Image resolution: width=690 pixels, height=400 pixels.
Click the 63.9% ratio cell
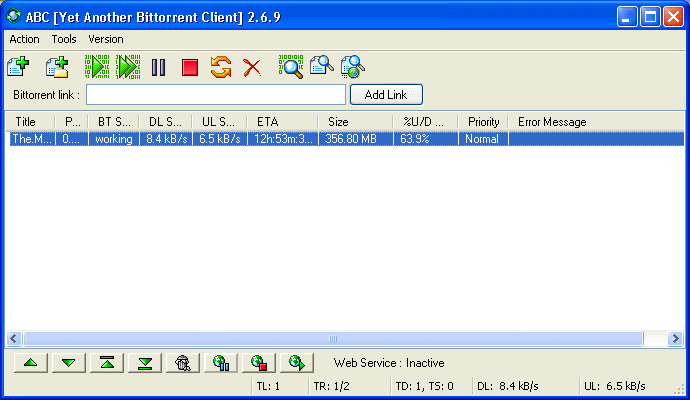pyautogui.click(x=425, y=139)
